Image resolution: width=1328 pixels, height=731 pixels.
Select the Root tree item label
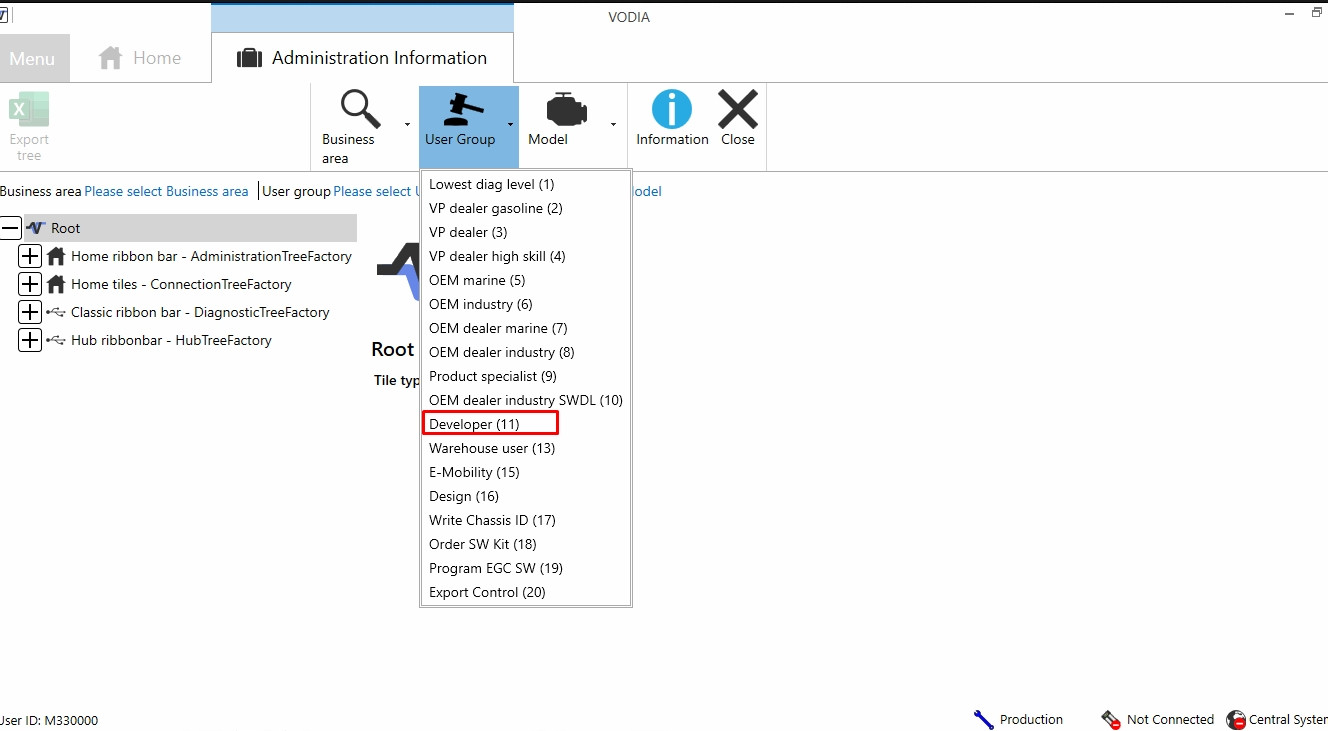pos(66,228)
